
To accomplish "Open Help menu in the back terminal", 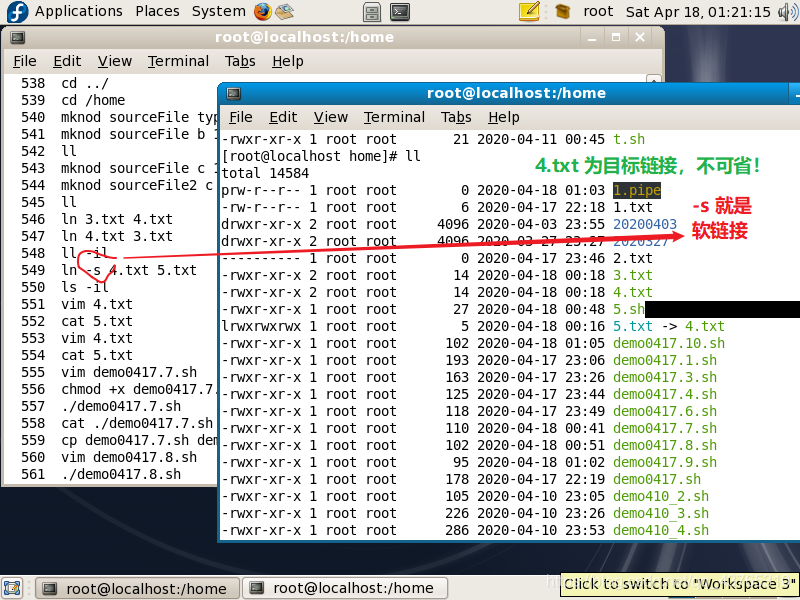I will [x=287, y=61].
